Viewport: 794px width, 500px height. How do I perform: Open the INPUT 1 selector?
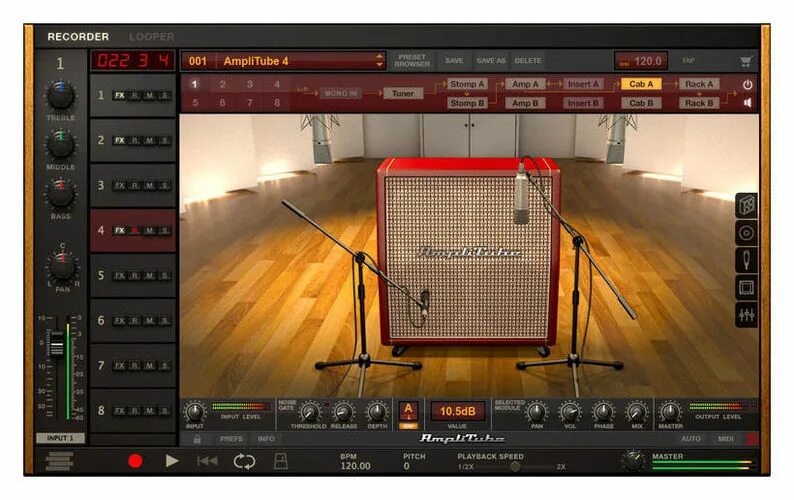click(x=60, y=438)
